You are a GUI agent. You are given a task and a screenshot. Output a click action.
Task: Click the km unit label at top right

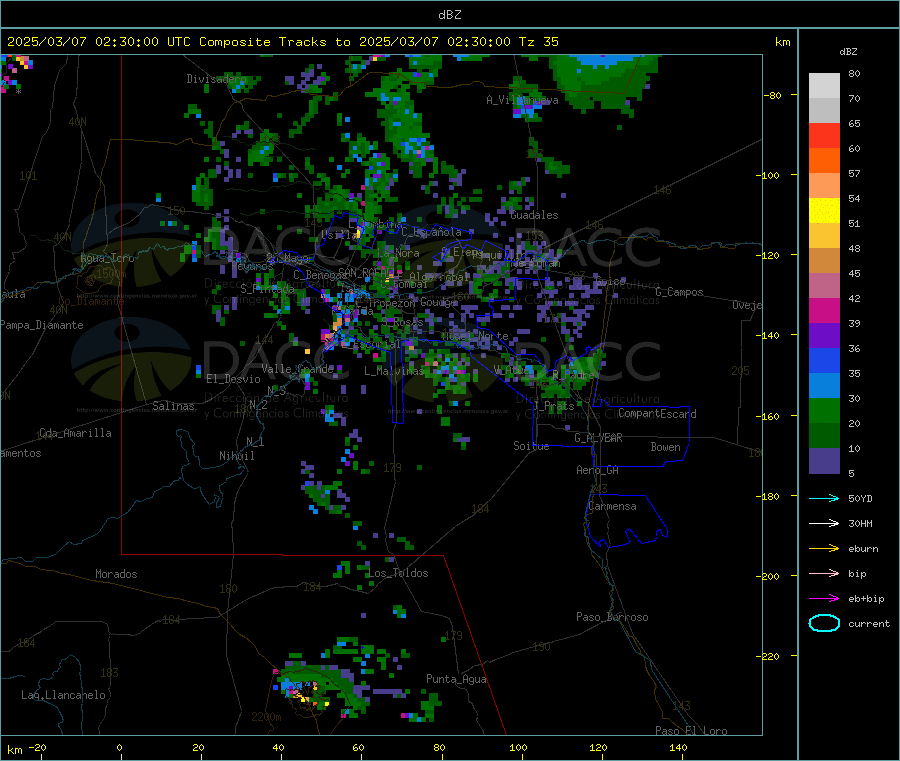[x=782, y=42]
